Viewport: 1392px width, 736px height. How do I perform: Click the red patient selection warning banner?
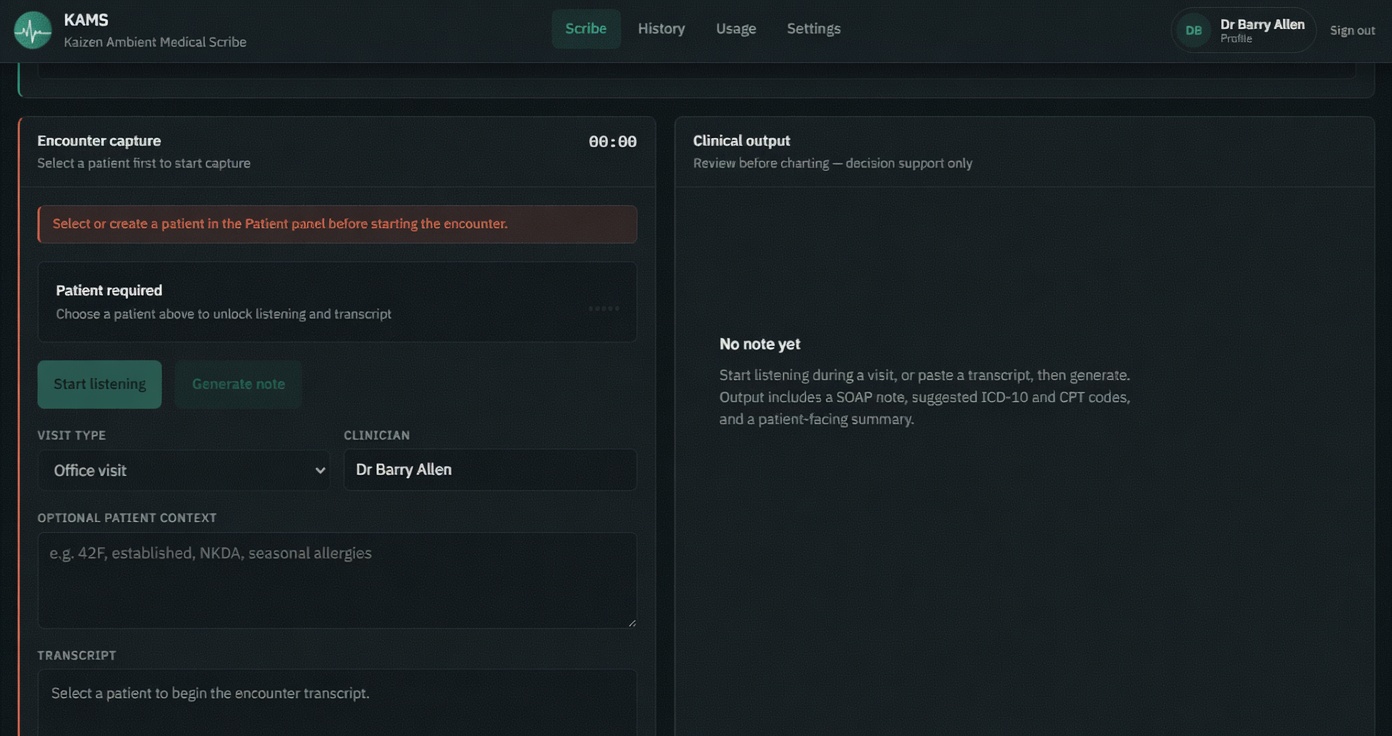click(x=337, y=224)
